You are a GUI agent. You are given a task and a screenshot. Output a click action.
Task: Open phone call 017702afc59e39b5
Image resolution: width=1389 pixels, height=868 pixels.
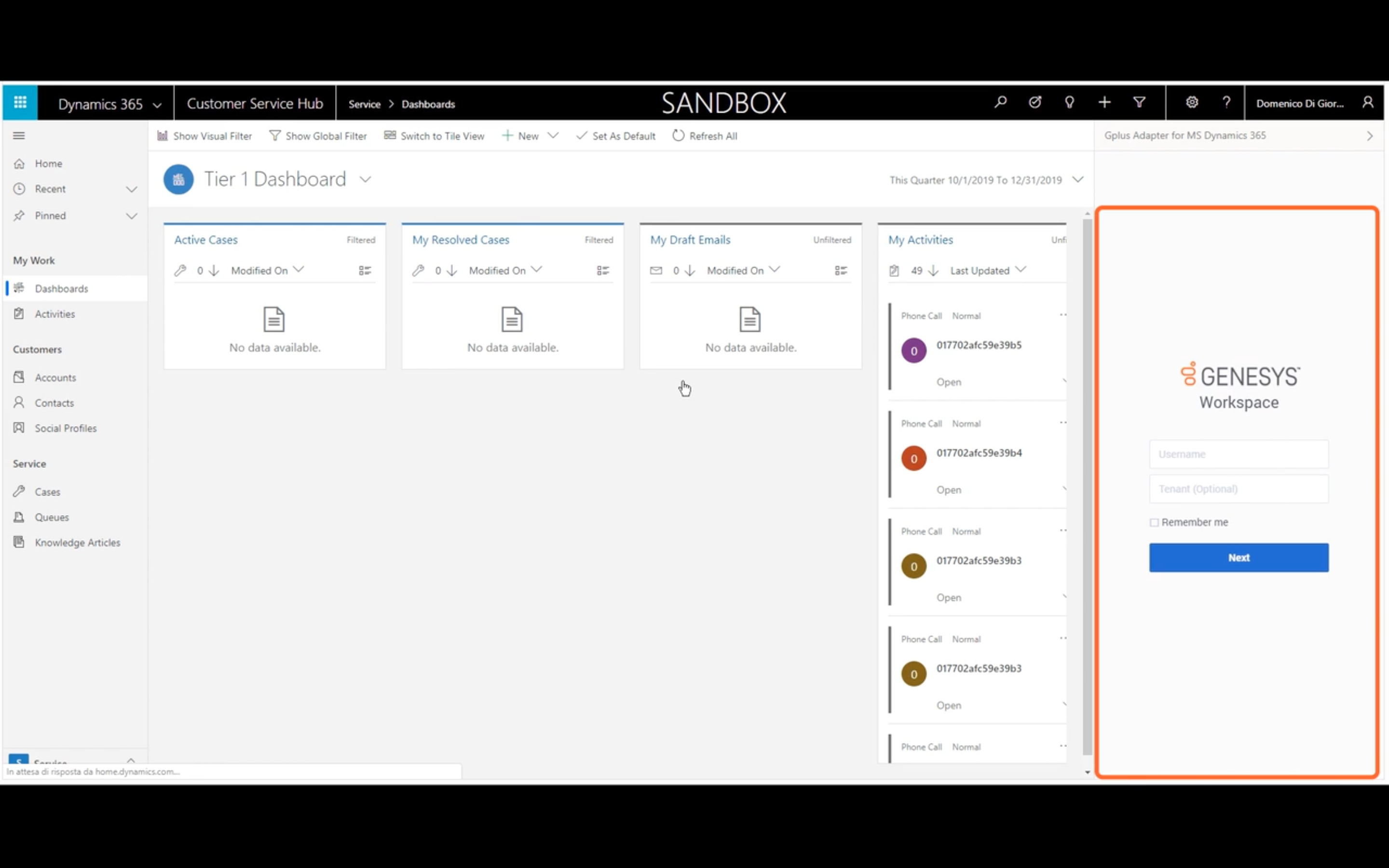click(x=979, y=345)
